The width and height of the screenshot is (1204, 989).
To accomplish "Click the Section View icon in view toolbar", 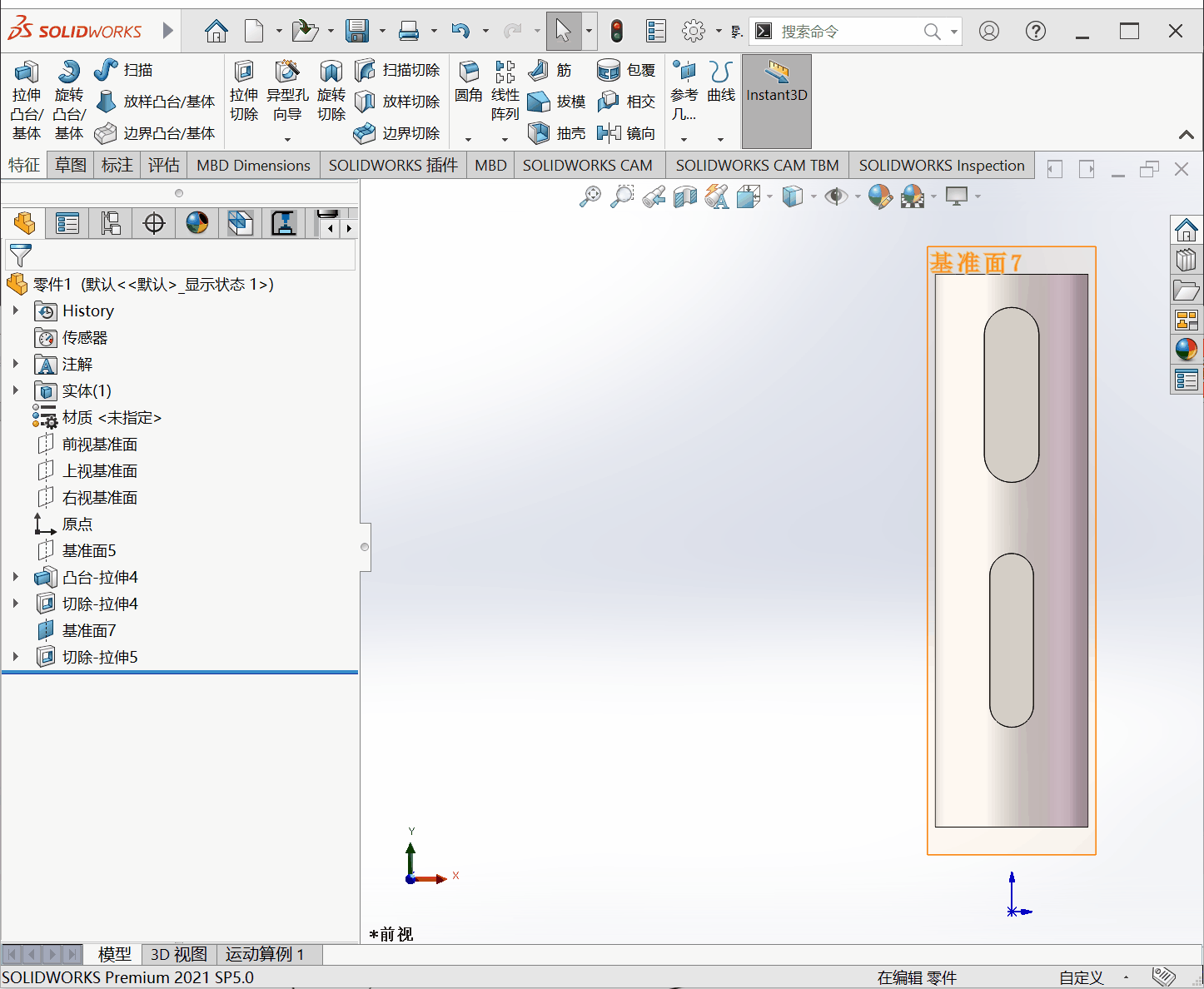I will (685, 196).
